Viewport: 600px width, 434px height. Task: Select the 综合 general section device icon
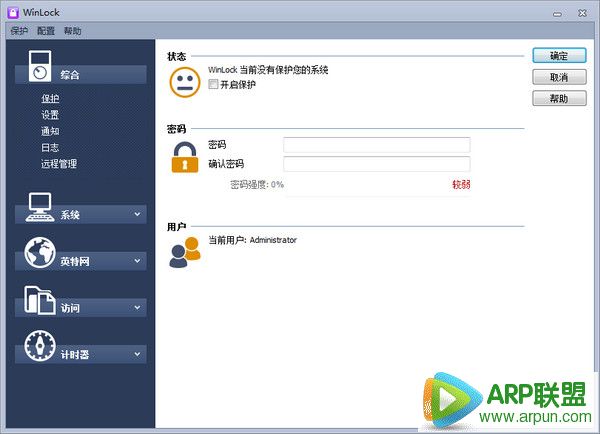[x=40, y=66]
